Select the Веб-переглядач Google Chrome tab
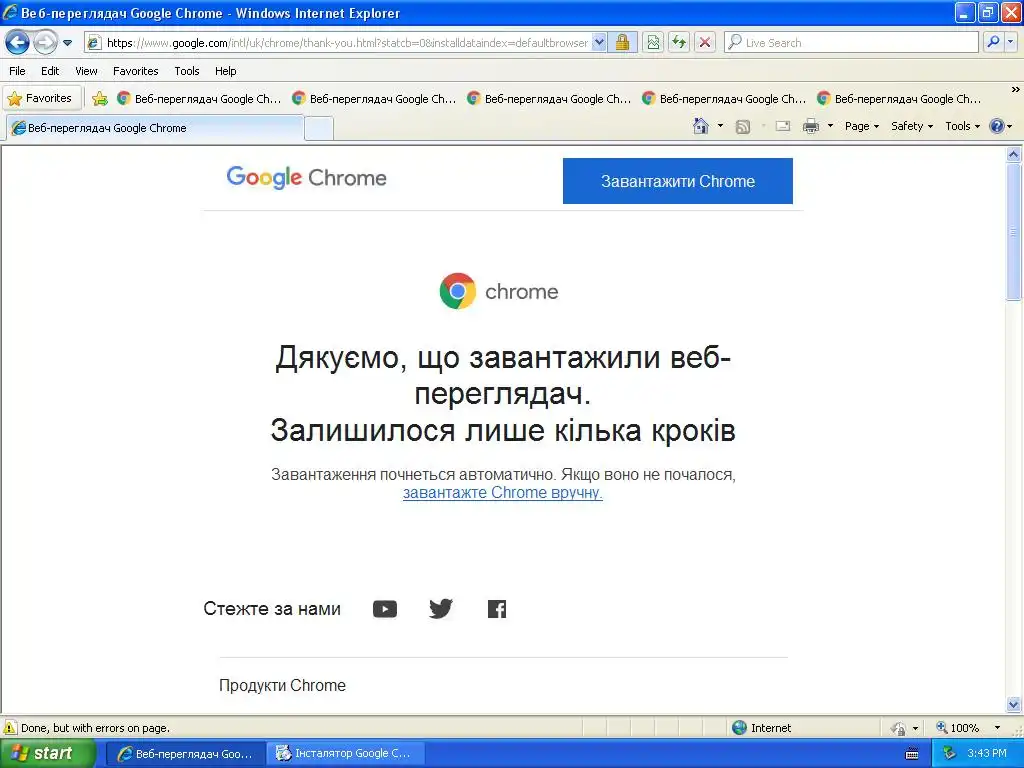 coord(155,128)
